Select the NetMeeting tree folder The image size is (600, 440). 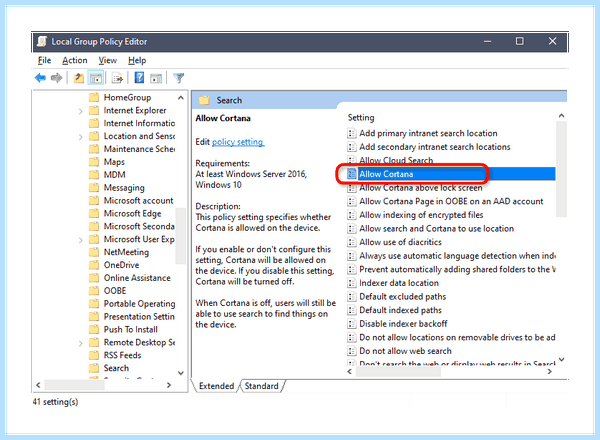point(126,252)
